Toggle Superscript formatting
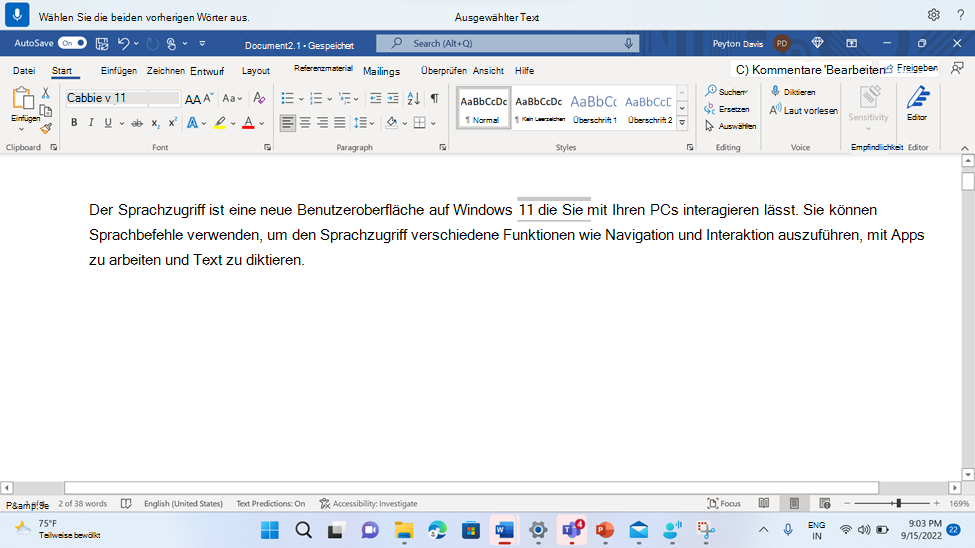975x548 pixels. 173,123
